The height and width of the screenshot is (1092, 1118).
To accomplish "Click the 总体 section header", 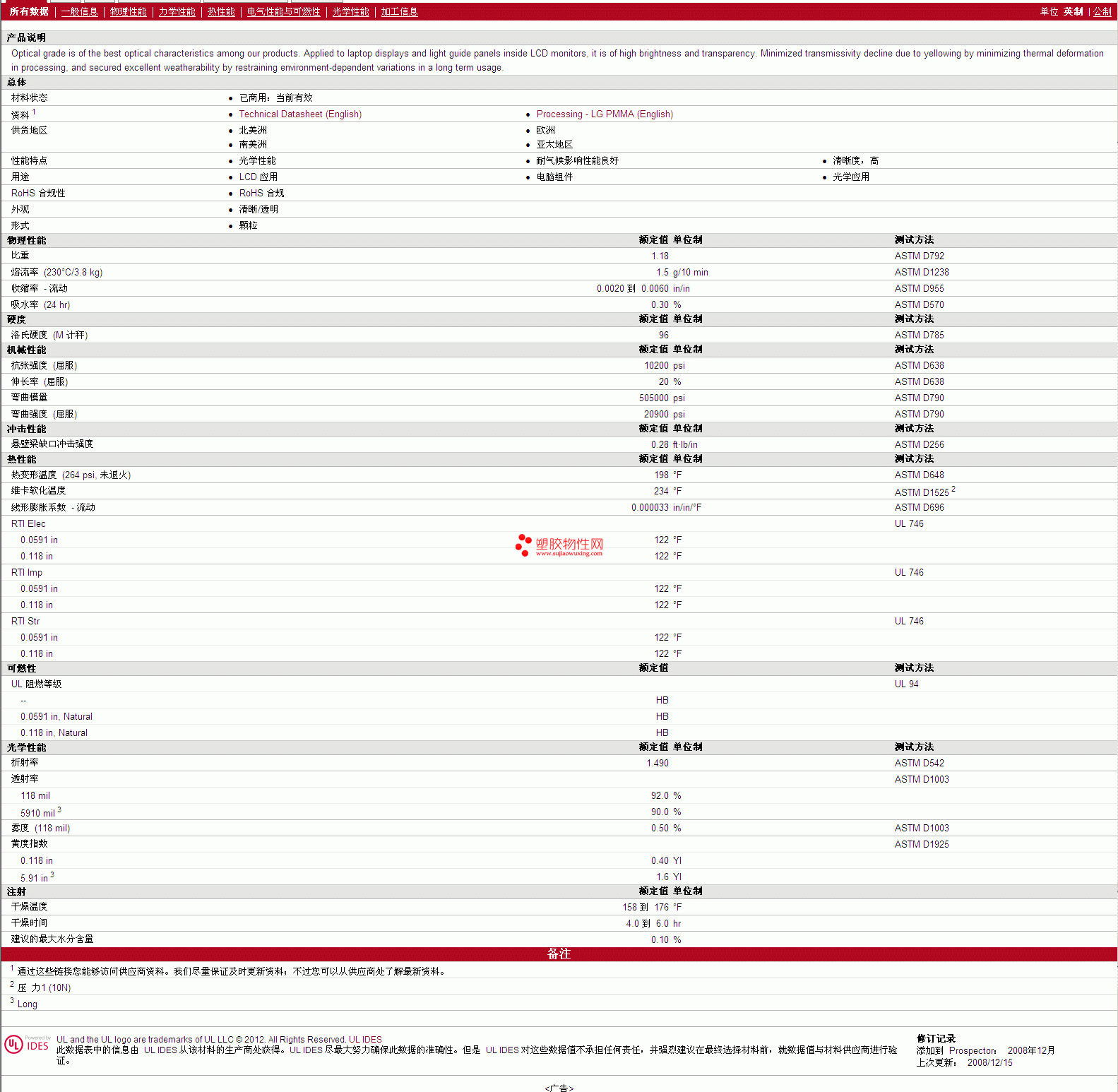I will (x=17, y=83).
